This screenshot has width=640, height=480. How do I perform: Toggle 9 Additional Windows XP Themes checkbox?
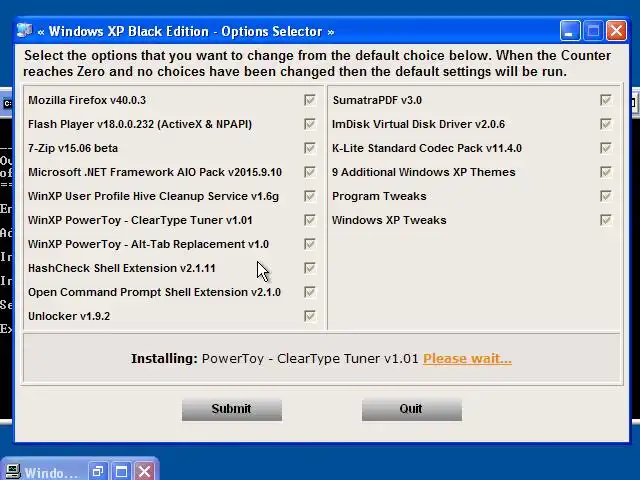[606, 172]
